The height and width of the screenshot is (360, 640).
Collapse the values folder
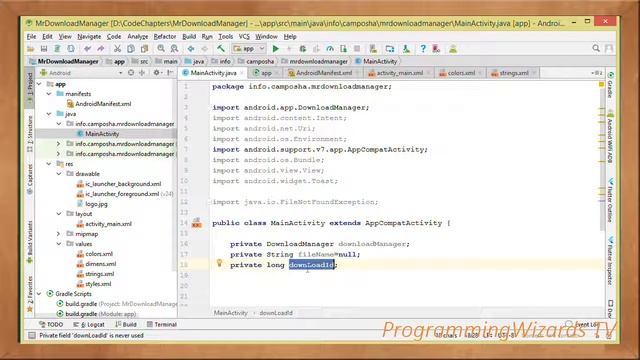59,244
